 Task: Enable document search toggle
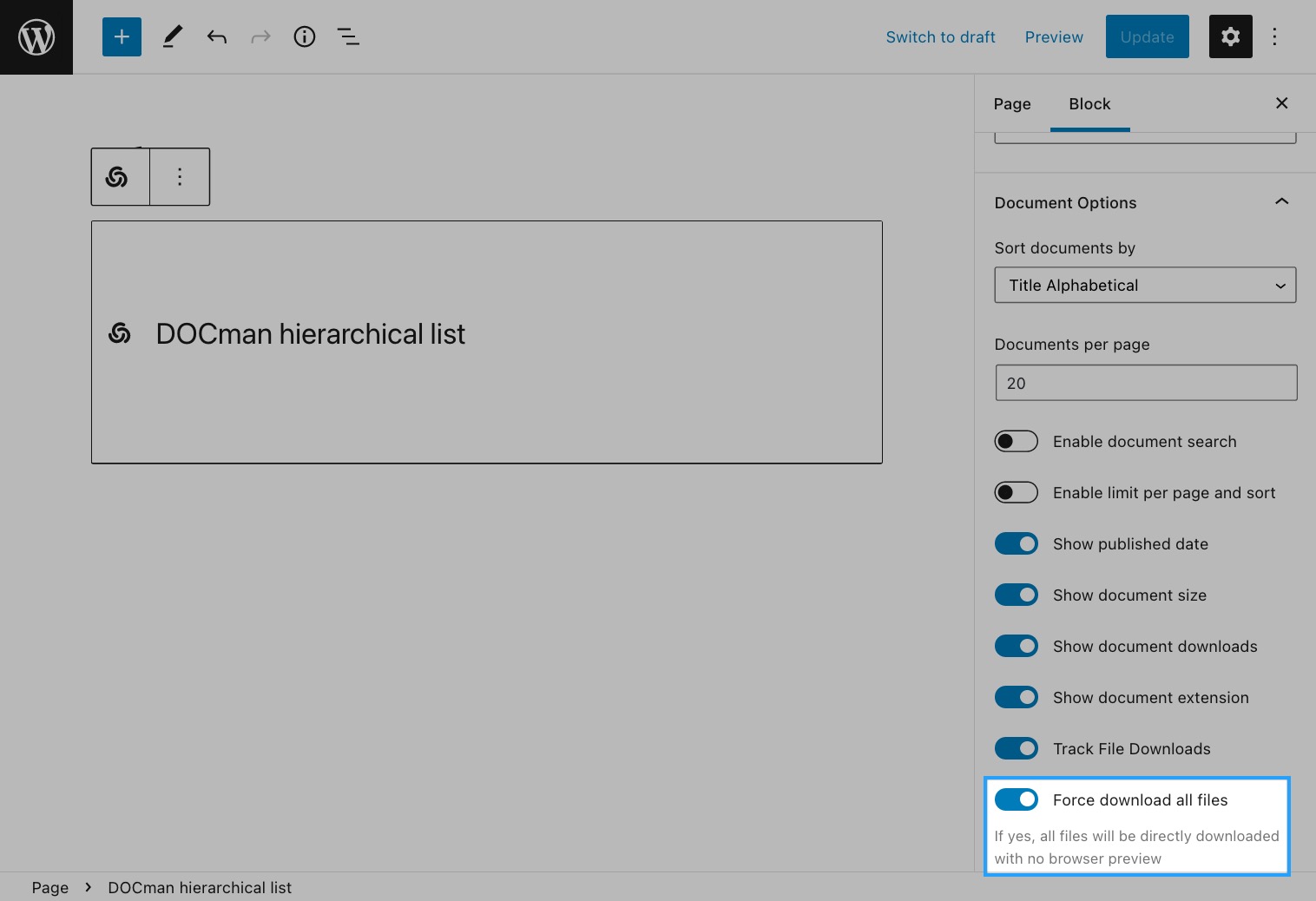pyautogui.click(x=1017, y=441)
